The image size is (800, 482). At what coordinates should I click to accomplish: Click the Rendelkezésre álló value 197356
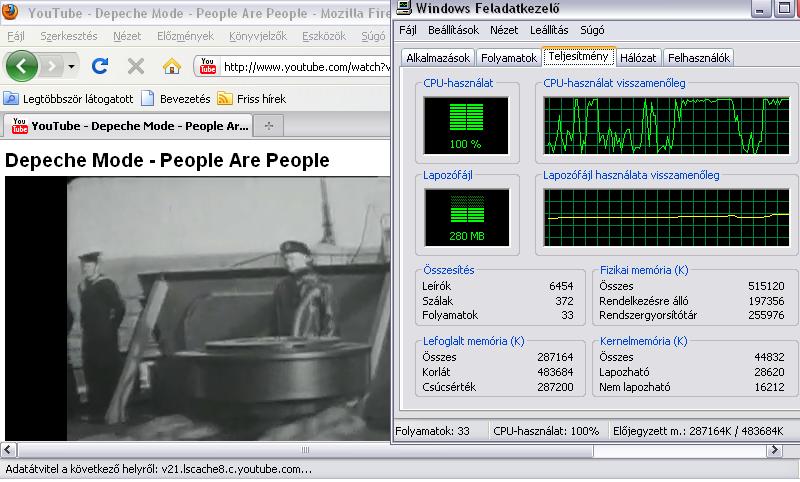pyautogui.click(x=766, y=301)
